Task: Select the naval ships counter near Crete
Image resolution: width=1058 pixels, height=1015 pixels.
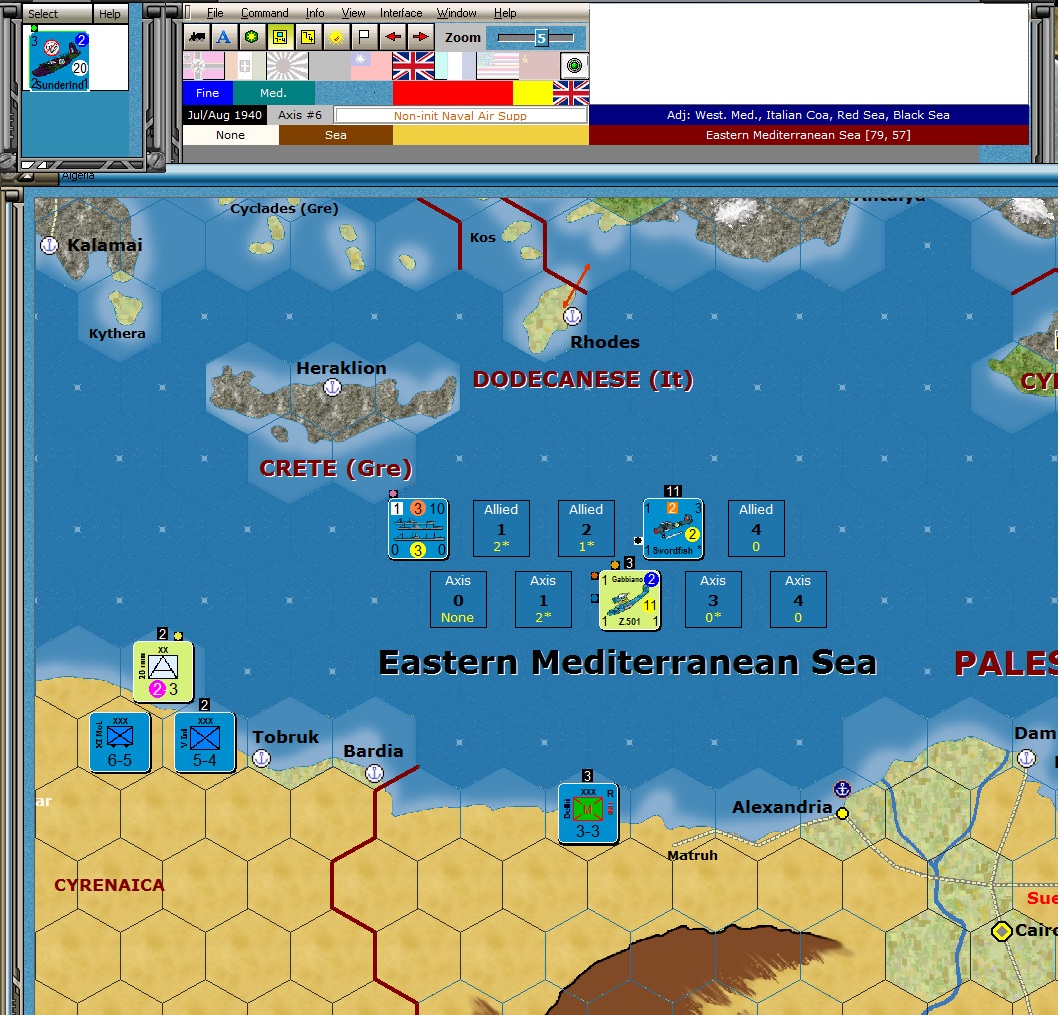Action: pyautogui.click(x=418, y=529)
